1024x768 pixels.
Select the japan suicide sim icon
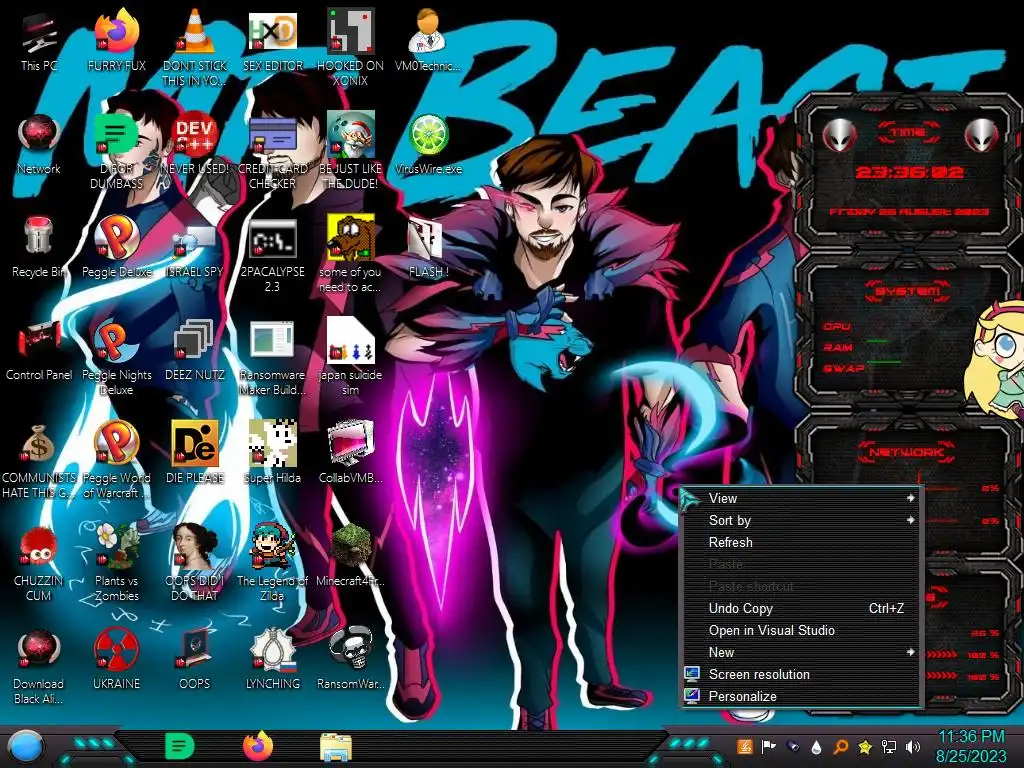coord(350,357)
